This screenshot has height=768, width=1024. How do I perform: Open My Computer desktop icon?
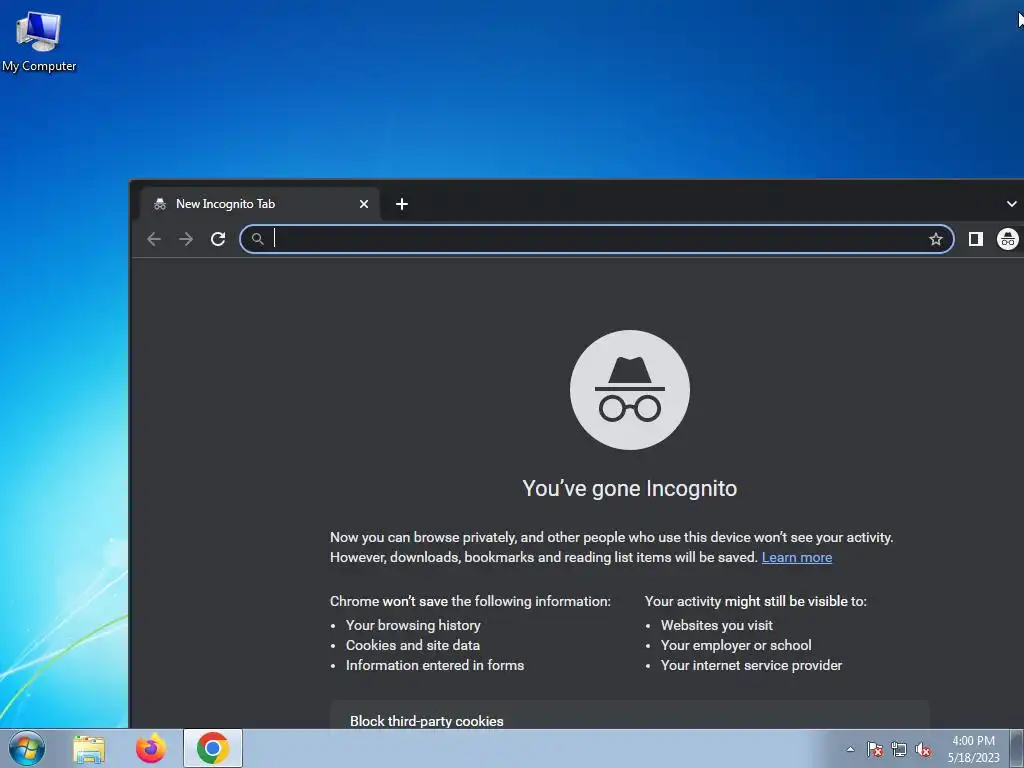39,40
